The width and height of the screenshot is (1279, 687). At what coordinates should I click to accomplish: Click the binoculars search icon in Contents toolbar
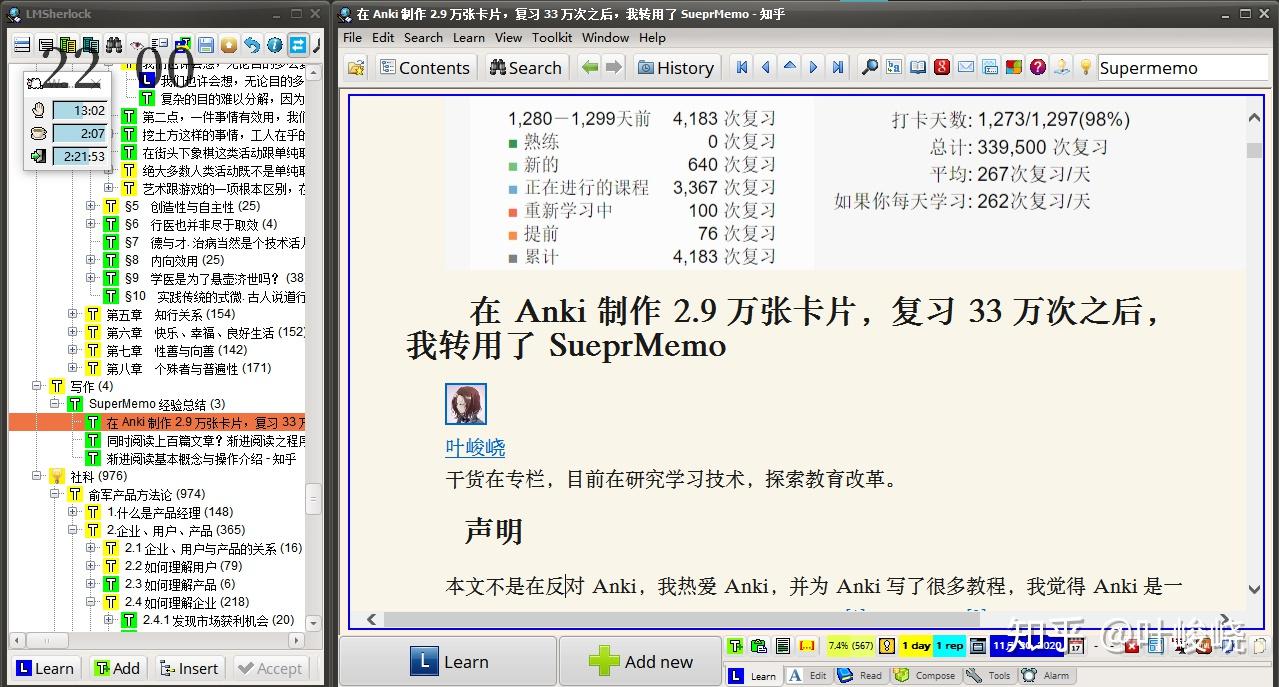[113, 44]
